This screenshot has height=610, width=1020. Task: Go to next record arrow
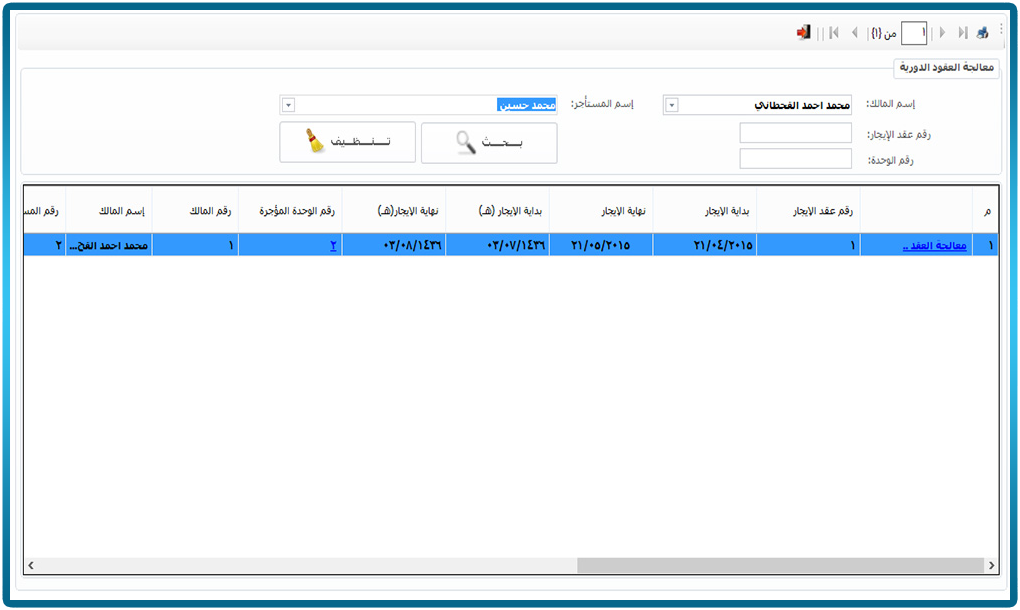tap(942, 33)
